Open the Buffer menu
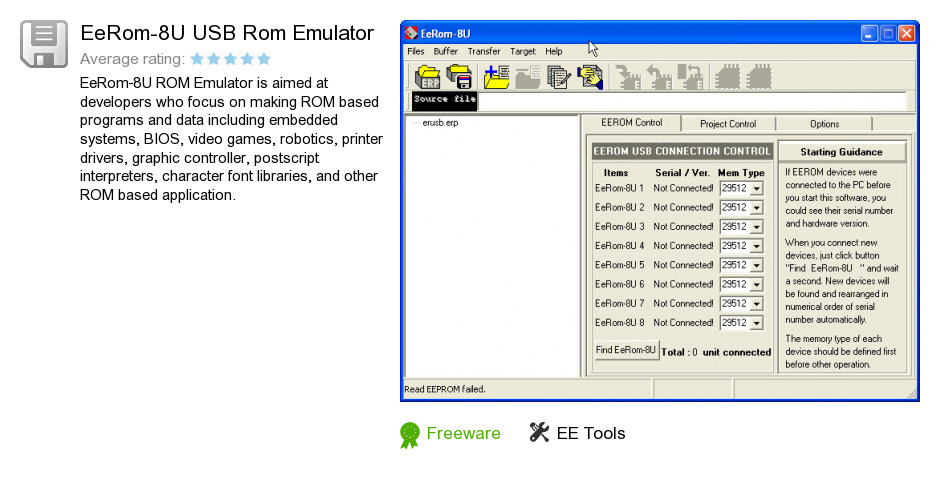Screen dimensions: 940x479 click(x=445, y=52)
